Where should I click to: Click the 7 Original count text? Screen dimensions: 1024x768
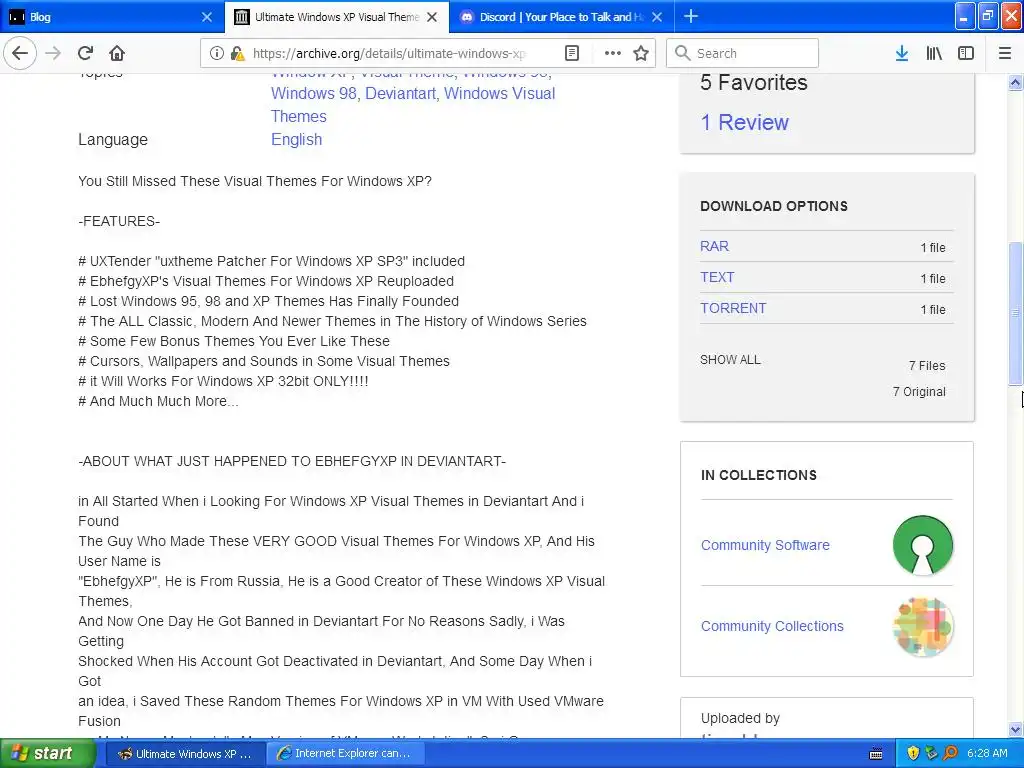pos(919,392)
